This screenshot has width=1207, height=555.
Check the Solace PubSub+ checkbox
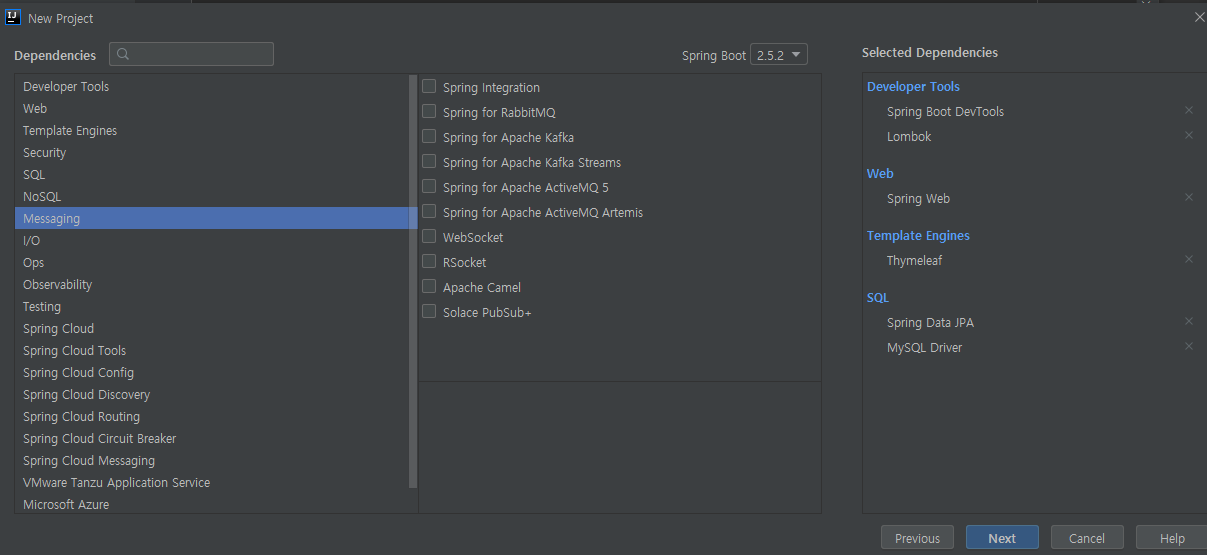[429, 312]
